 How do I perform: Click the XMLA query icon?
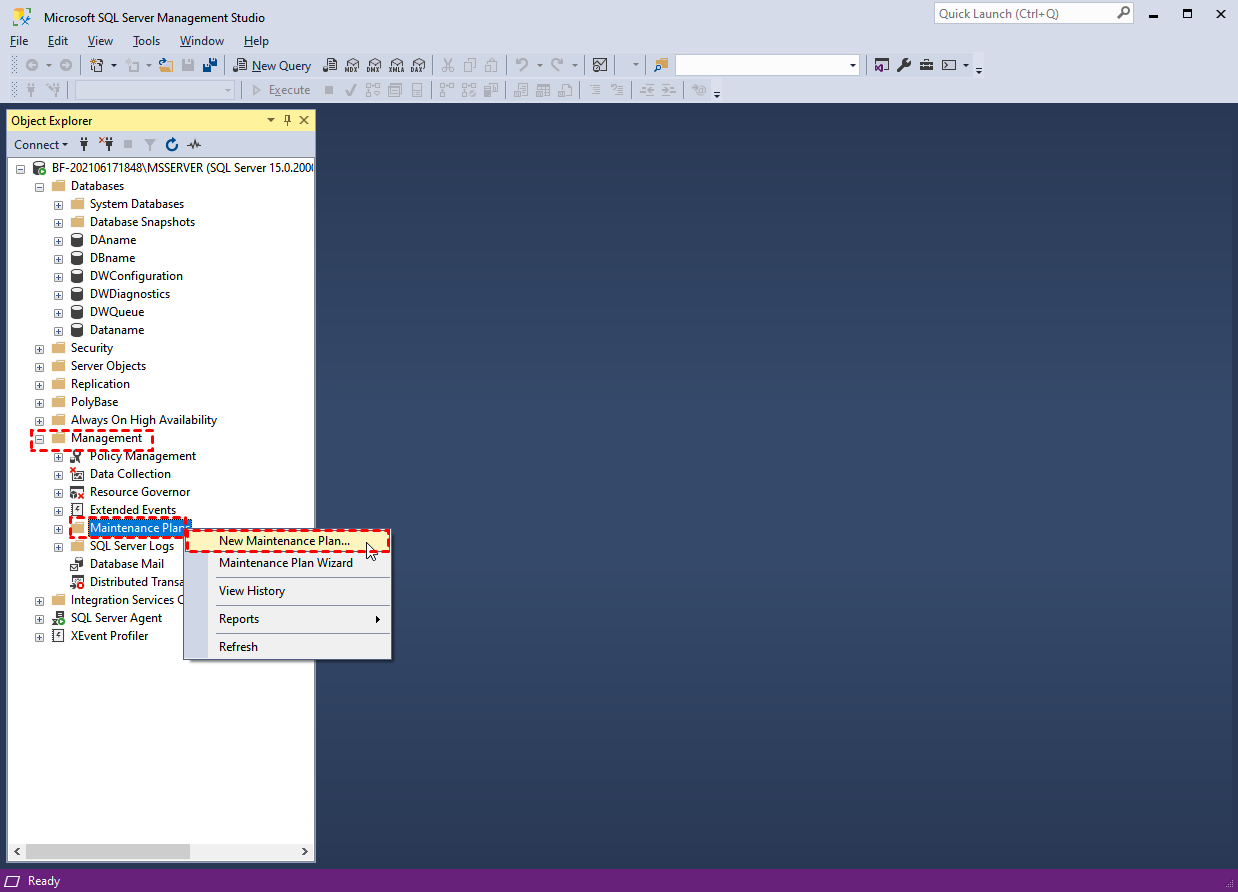click(396, 65)
